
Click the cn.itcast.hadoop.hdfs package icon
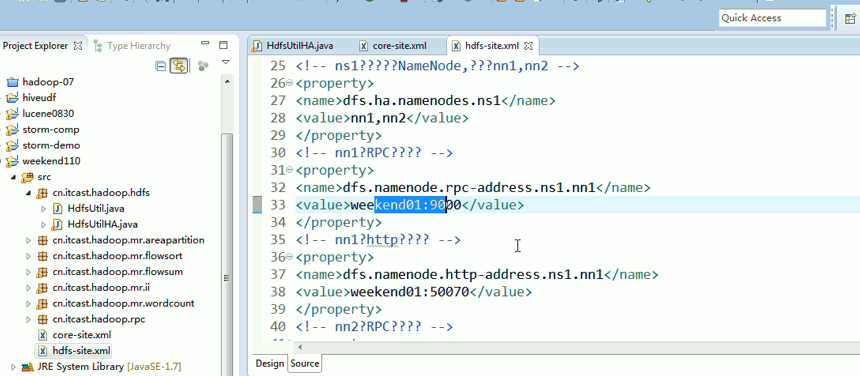tap(42, 193)
